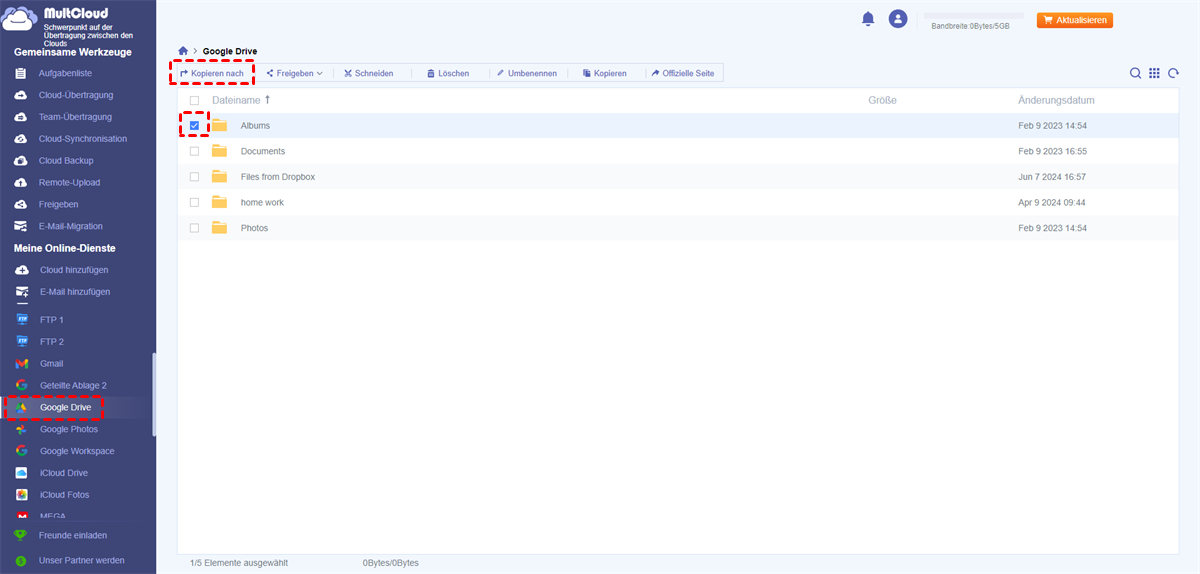Sort by Dateiname column arrow
The image size is (1200, 574).
coord(267,100)
